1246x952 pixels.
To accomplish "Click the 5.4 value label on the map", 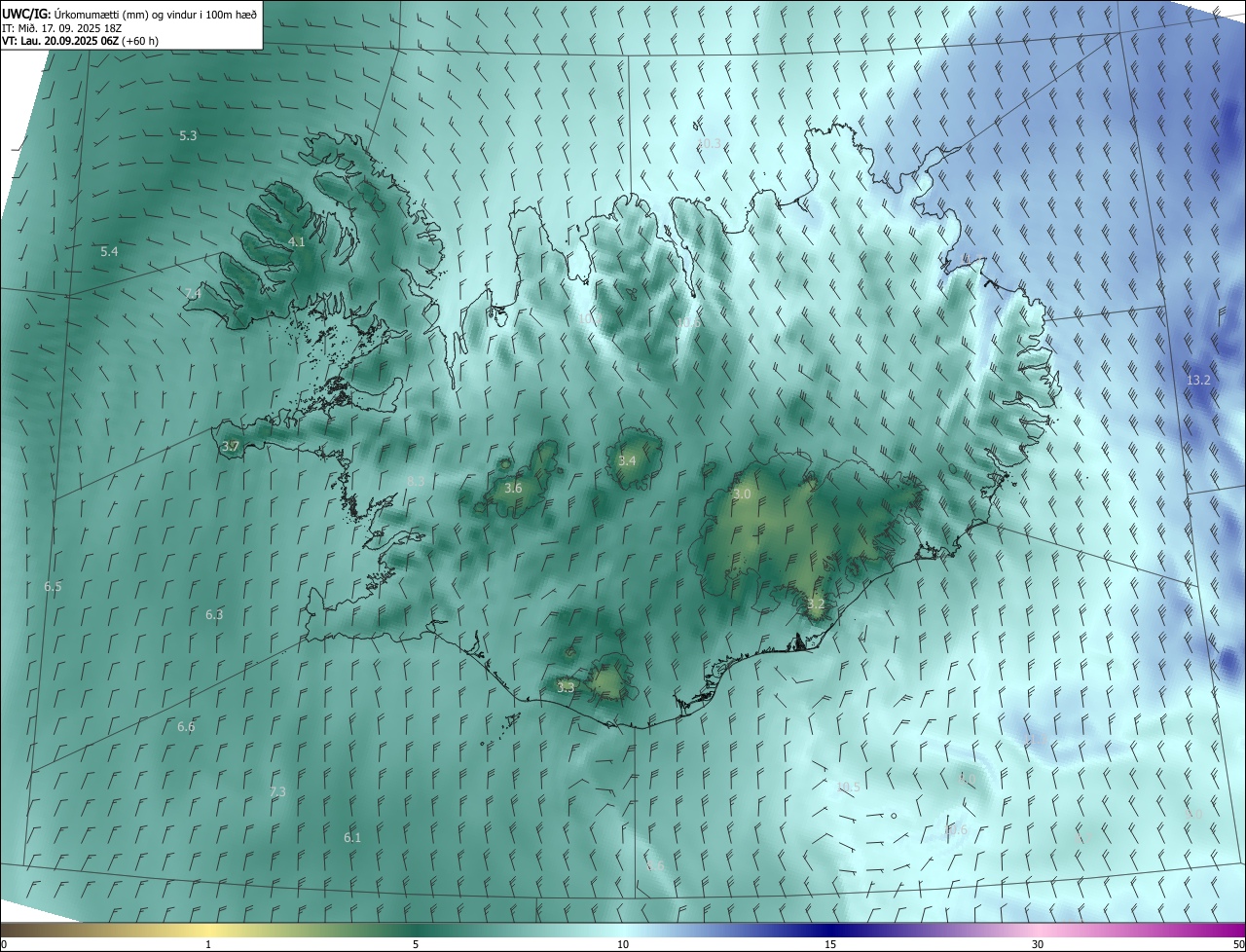I will [109, 251].
